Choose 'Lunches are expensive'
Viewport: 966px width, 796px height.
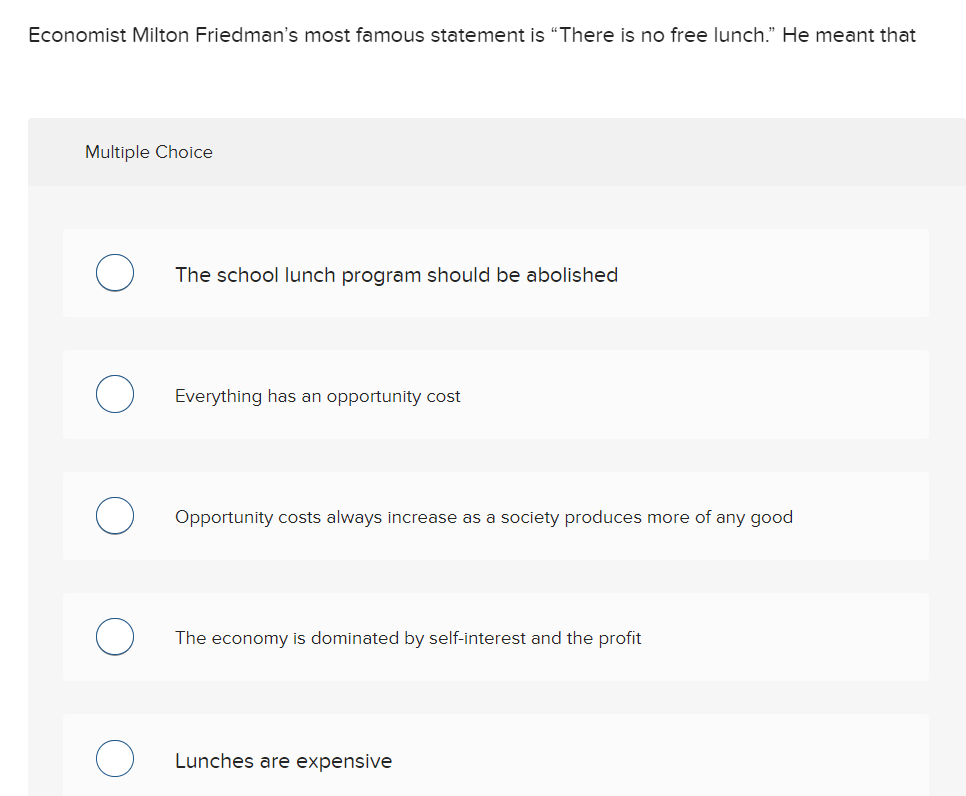point(283,760)
